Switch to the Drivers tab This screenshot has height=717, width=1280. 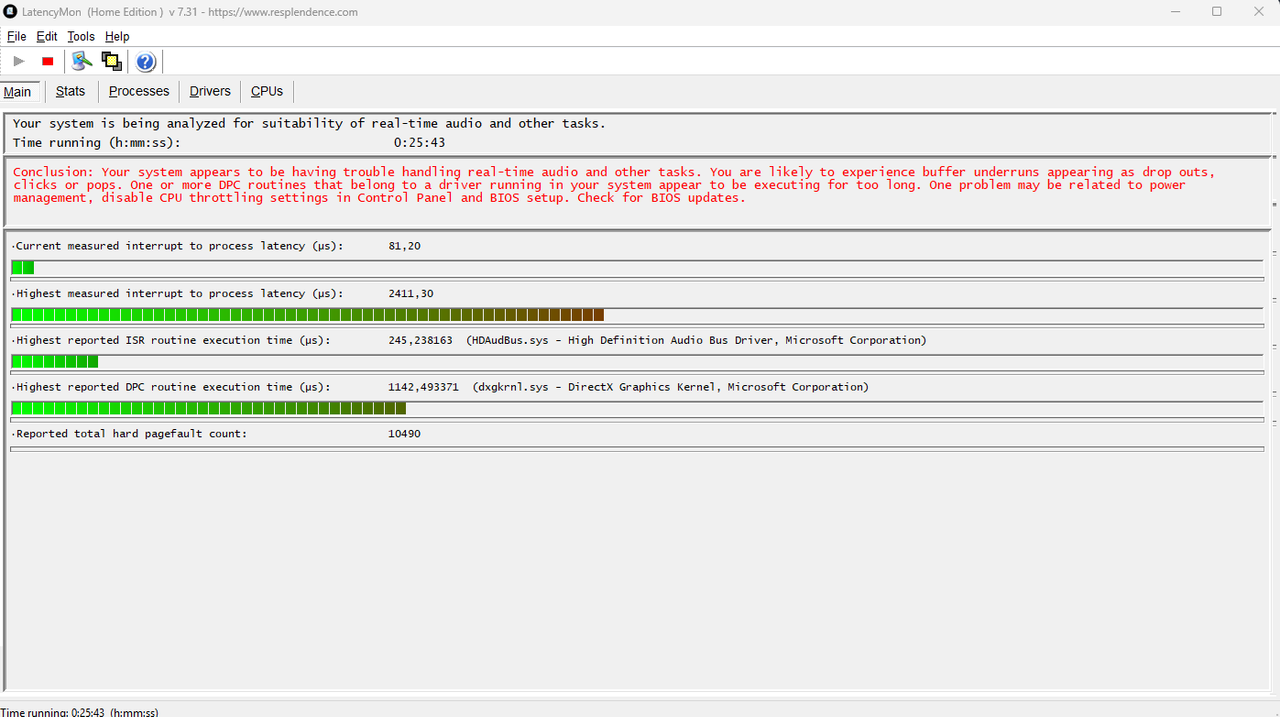[210, 91]
